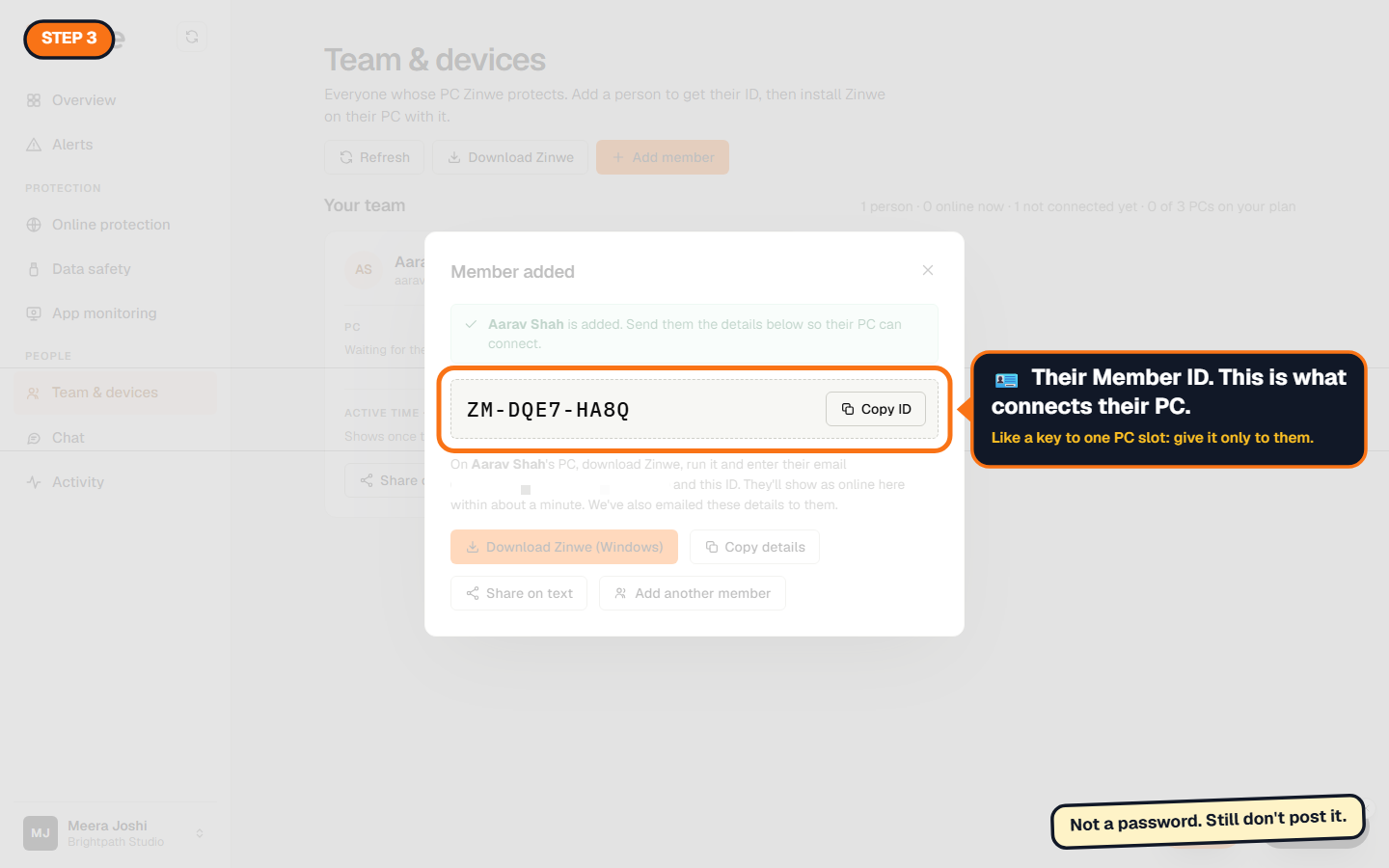This screenshot has width=1389, height=868.
Task: Click the sync icon atop the sidebar
Action: [x=192, y=37]
